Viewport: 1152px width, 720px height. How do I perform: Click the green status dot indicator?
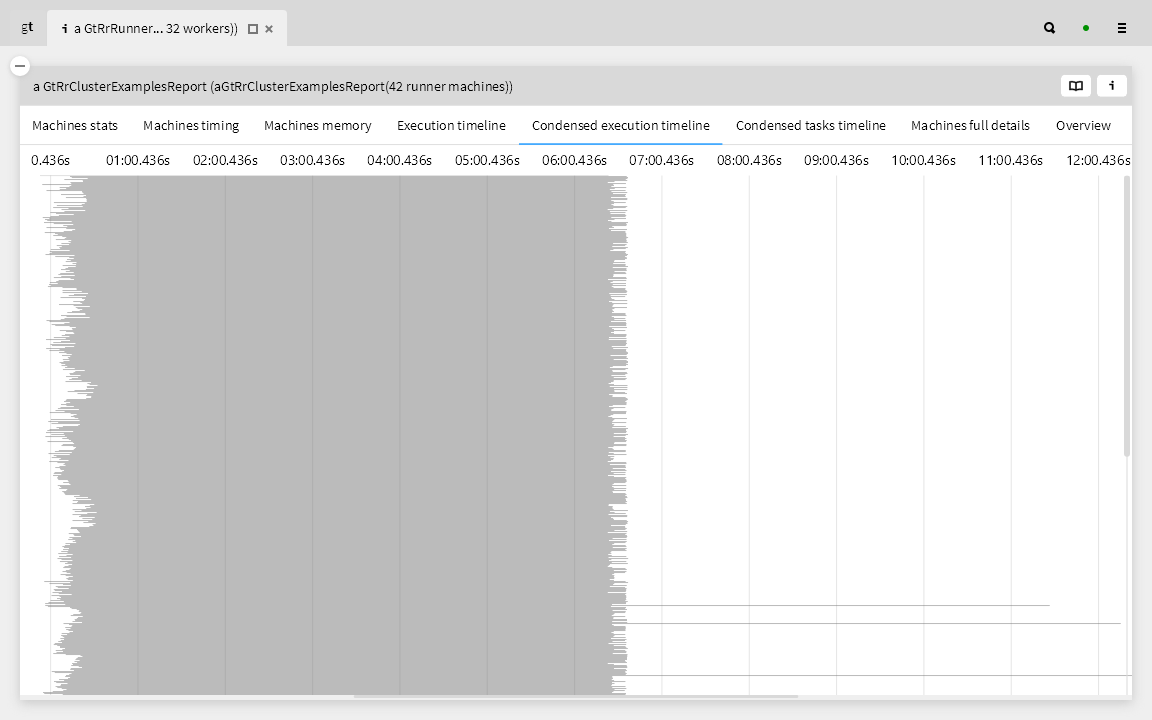pyautogui.click(x=1086, y=28)
